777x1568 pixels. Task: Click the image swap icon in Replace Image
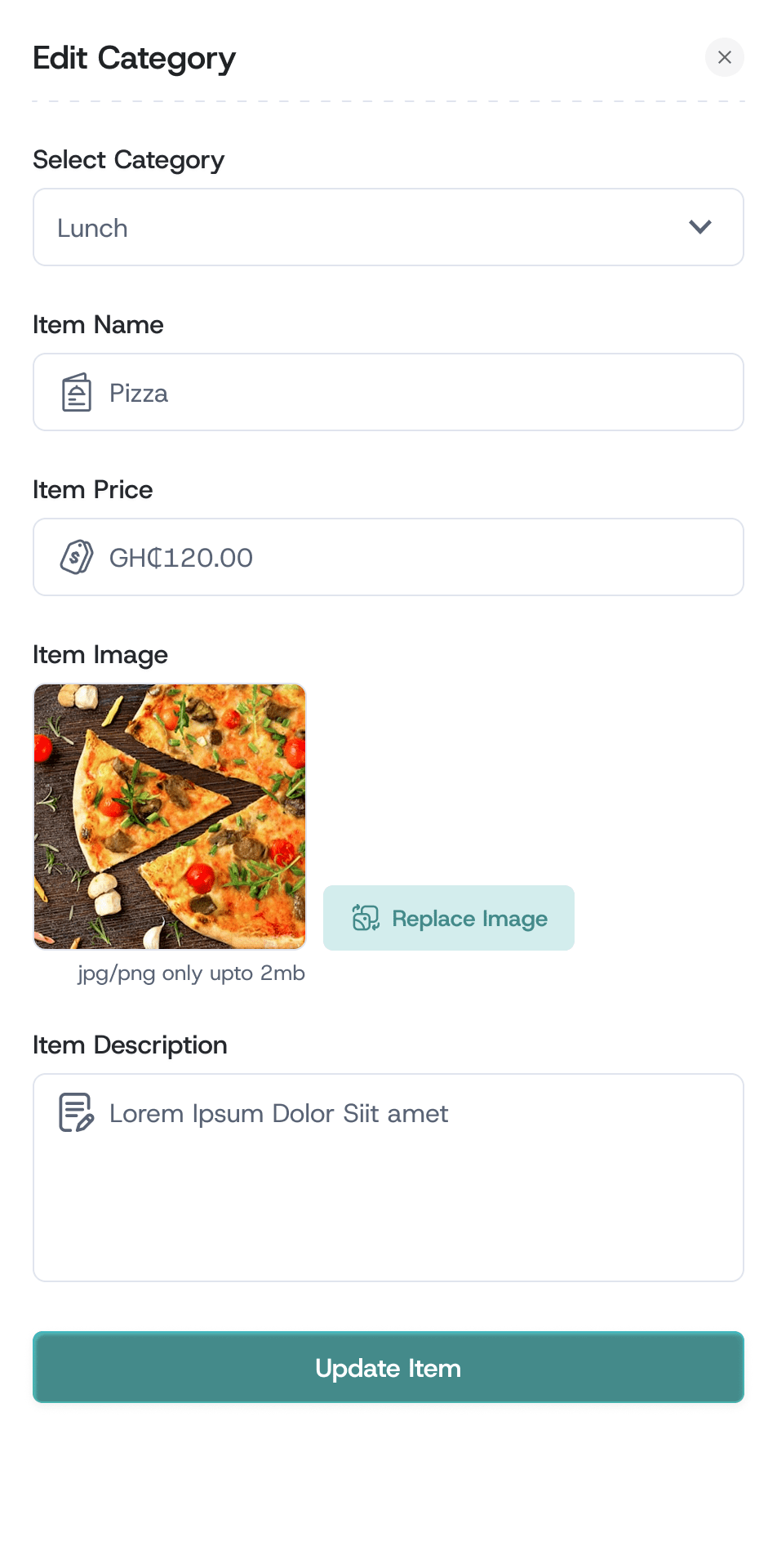pyautogui.click(x=366, y=918)
